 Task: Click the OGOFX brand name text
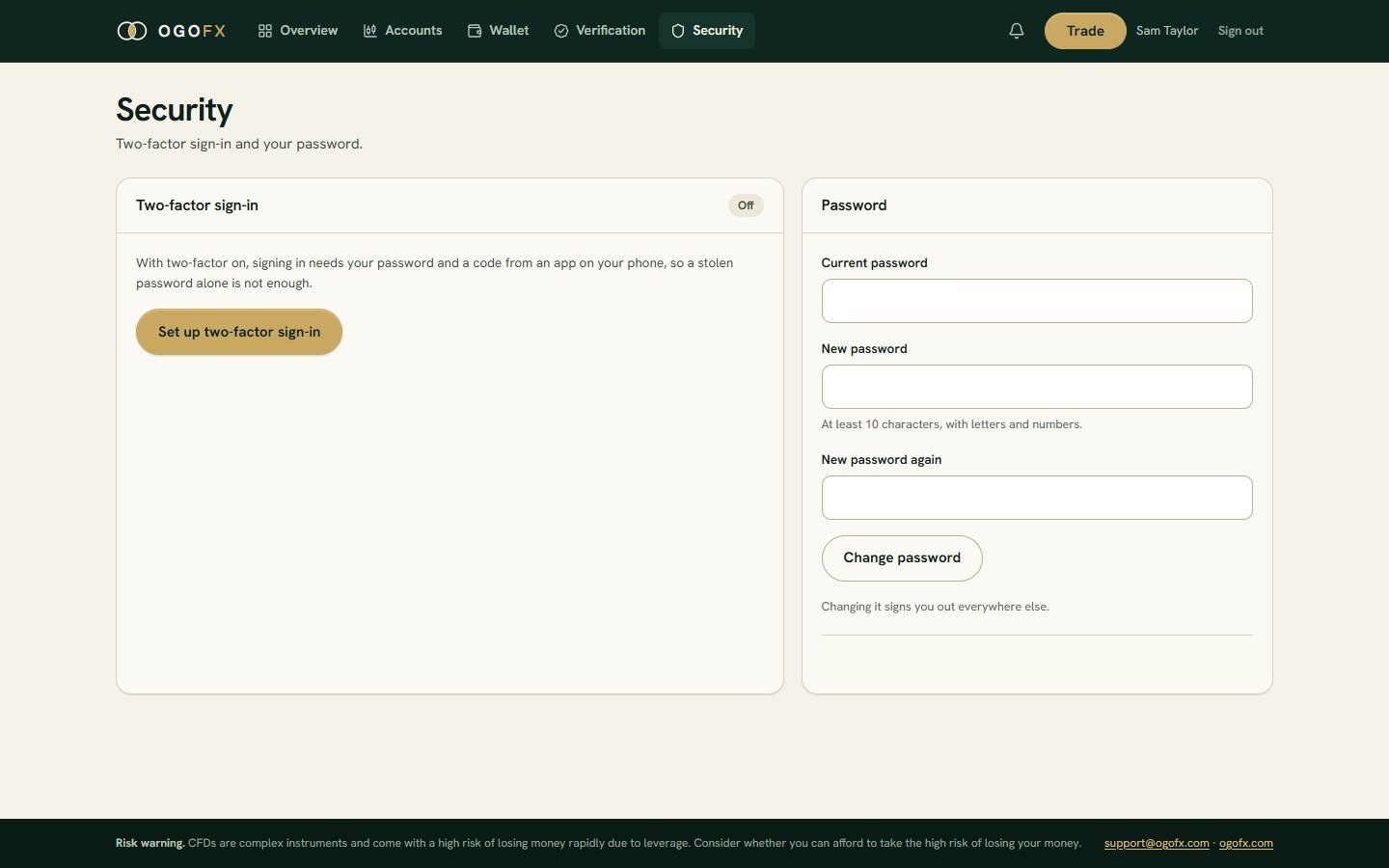[192, 31]
